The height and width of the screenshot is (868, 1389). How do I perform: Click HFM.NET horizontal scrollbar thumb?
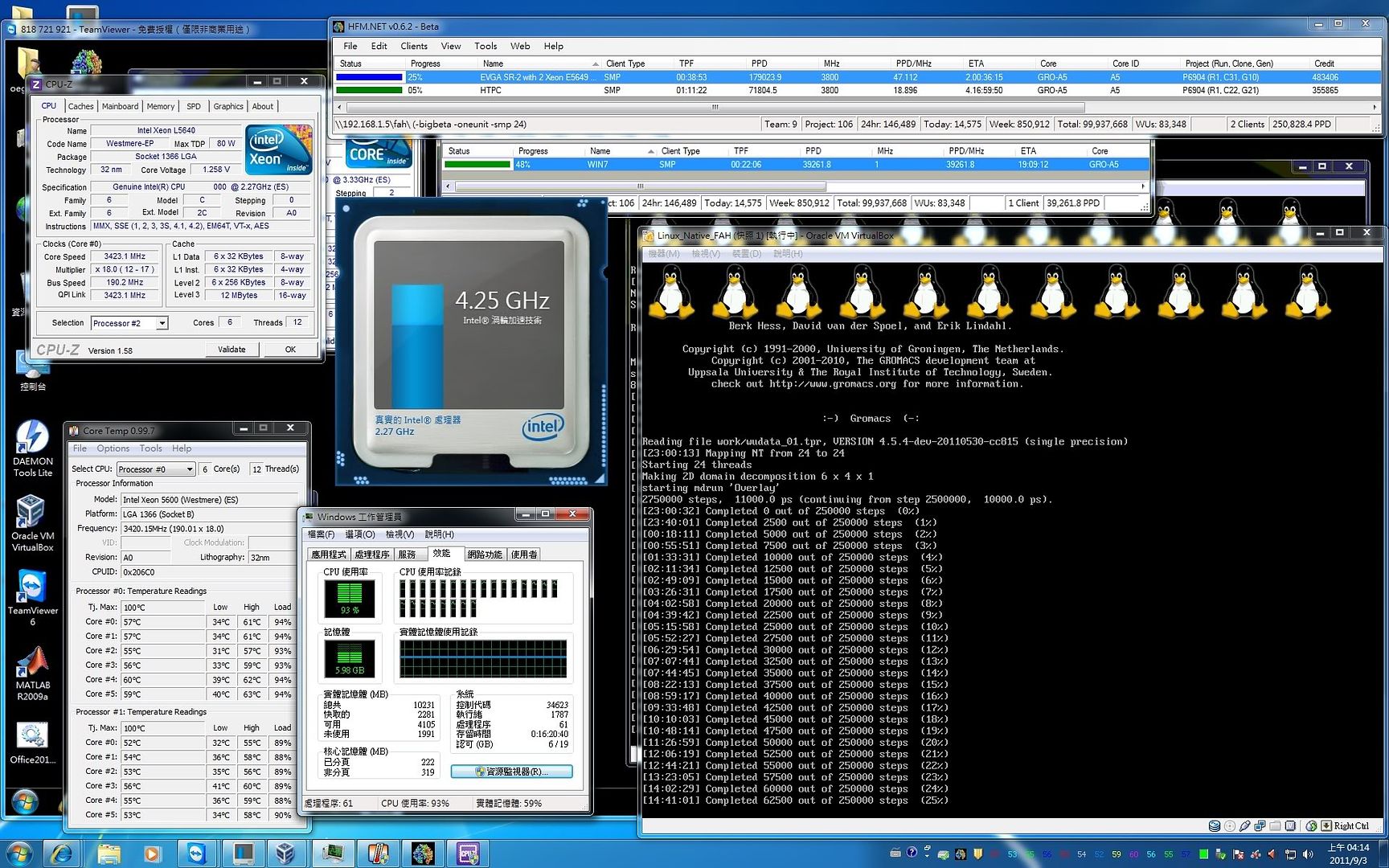tap(715, 107)
